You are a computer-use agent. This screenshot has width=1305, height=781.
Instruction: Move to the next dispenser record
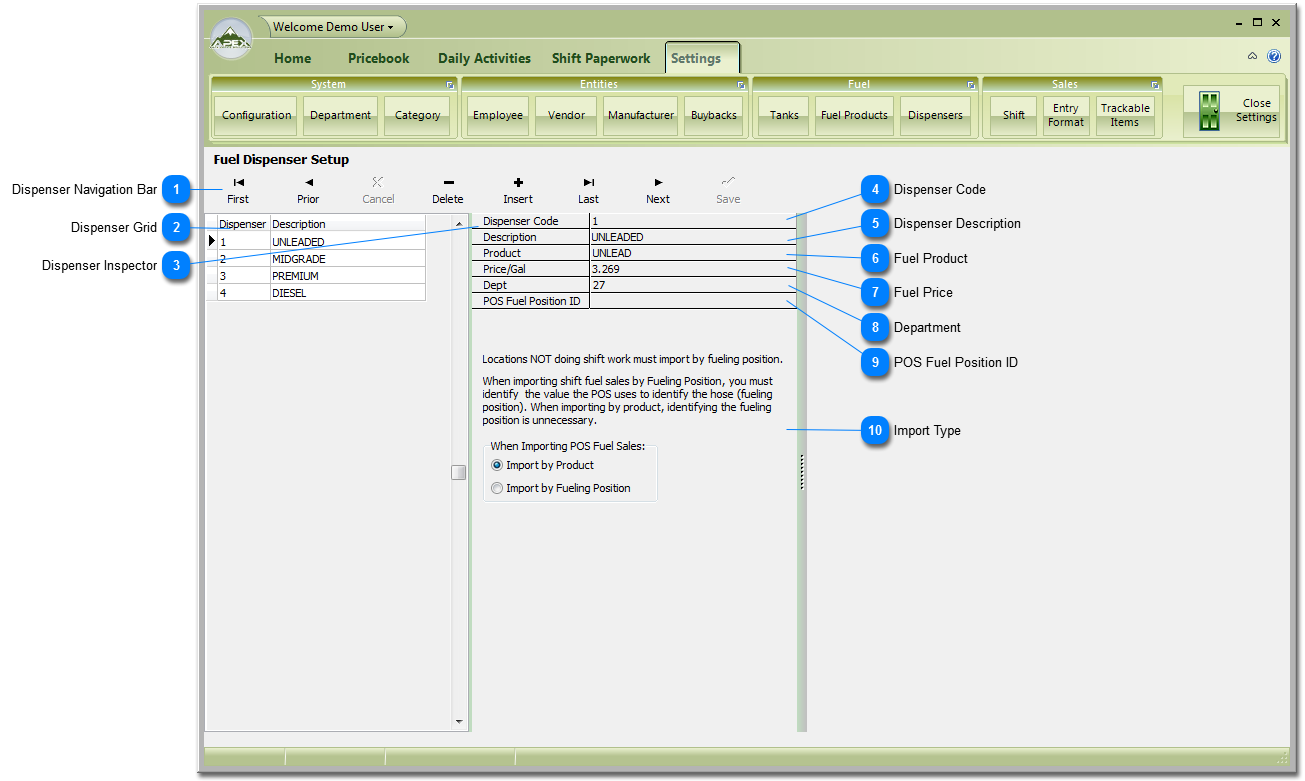(658, 190)
